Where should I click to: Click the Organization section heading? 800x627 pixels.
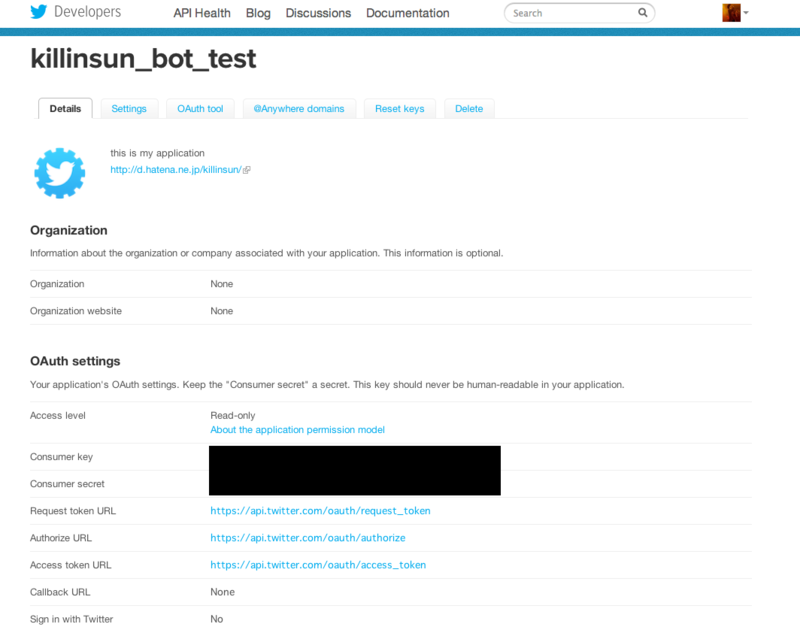(x=69, y=231)
